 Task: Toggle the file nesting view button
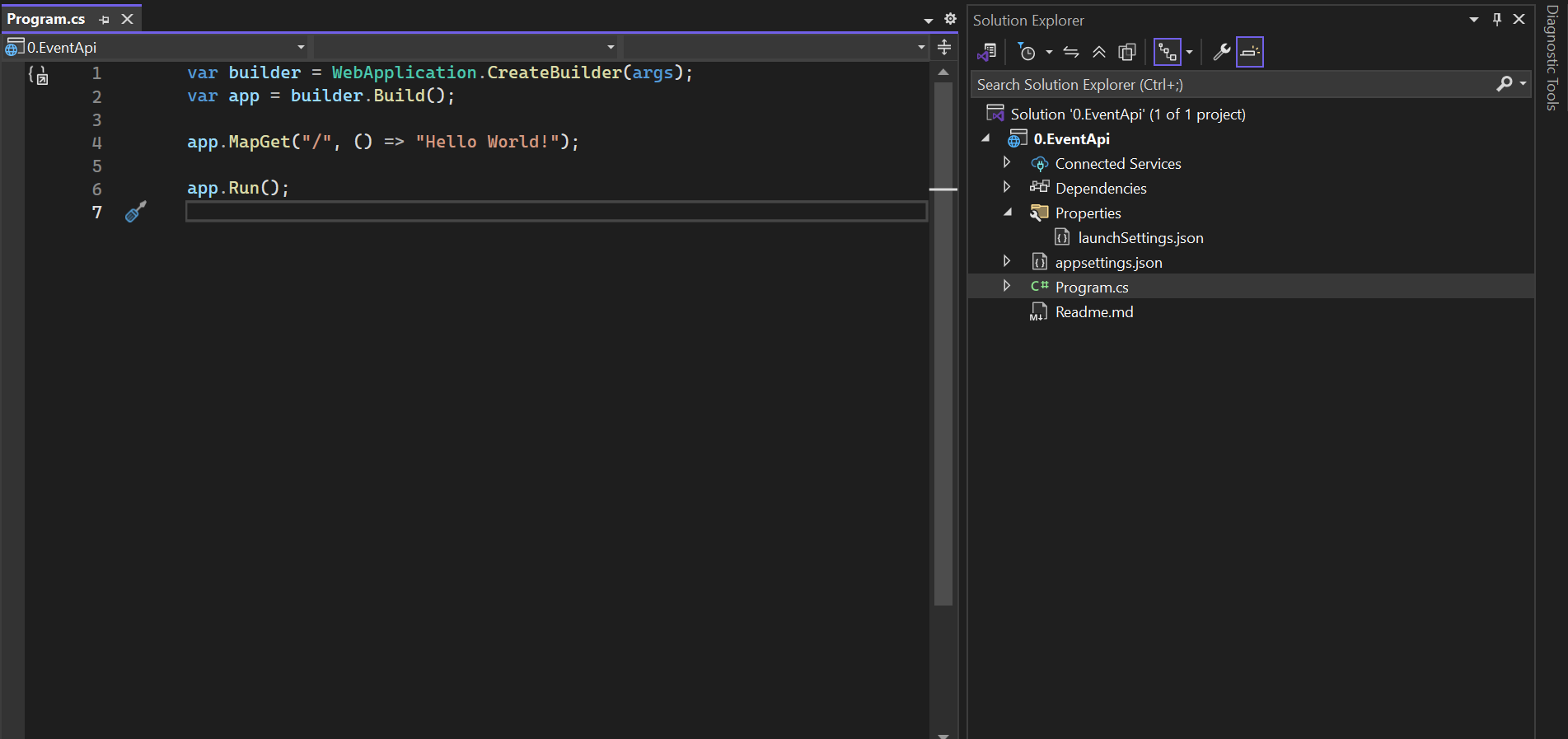[1168, 52]
